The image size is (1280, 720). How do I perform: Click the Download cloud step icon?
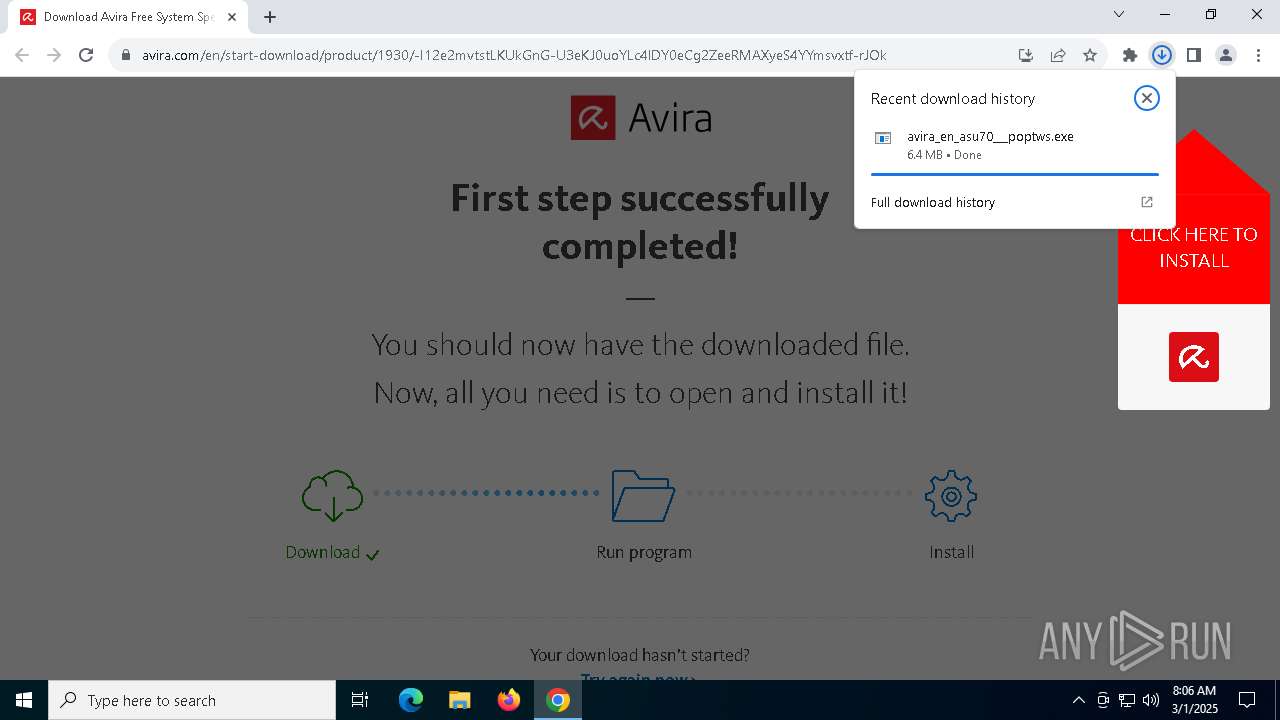332,496
